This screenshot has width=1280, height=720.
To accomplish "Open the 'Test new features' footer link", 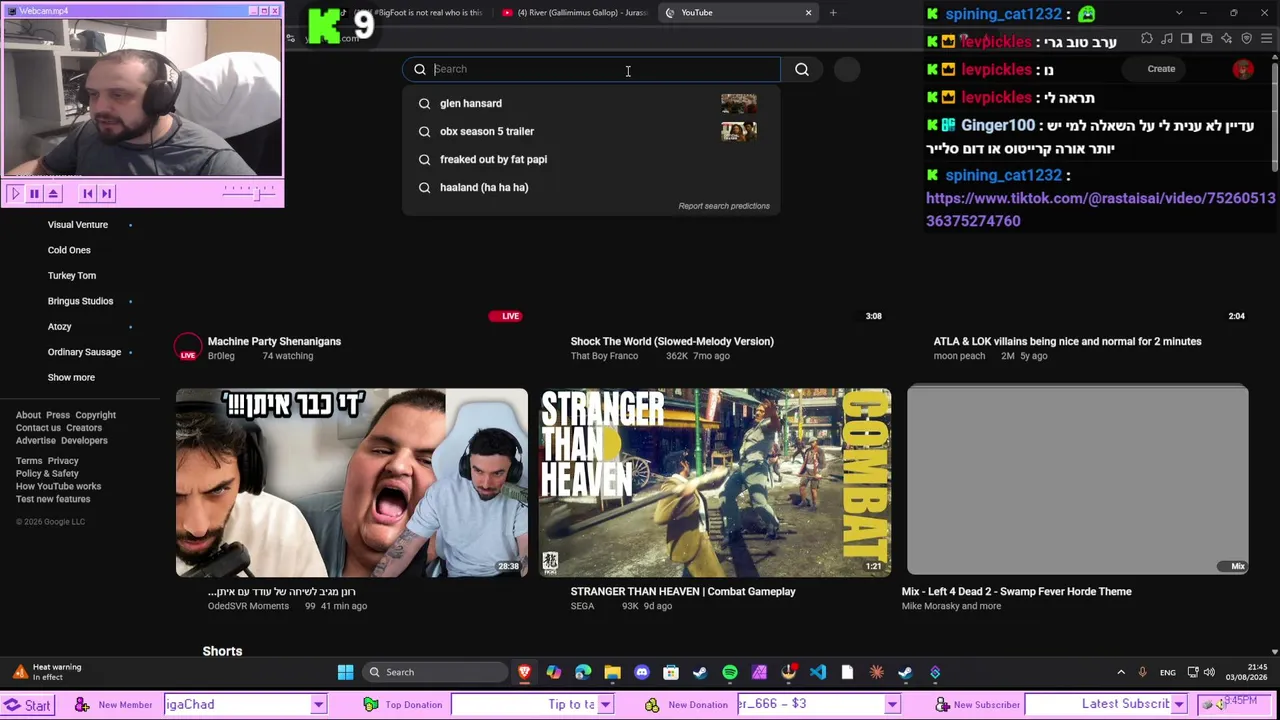I will click(53, 499).
